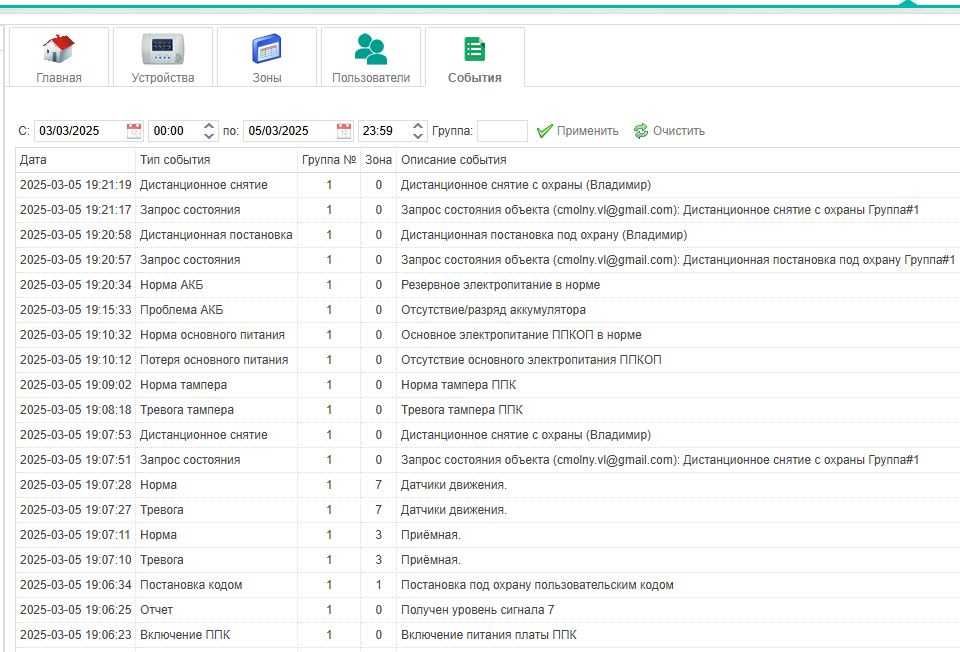
Task: Click the Норма основного питания cell
Action: pyautogui.click(x=216, y=335)
